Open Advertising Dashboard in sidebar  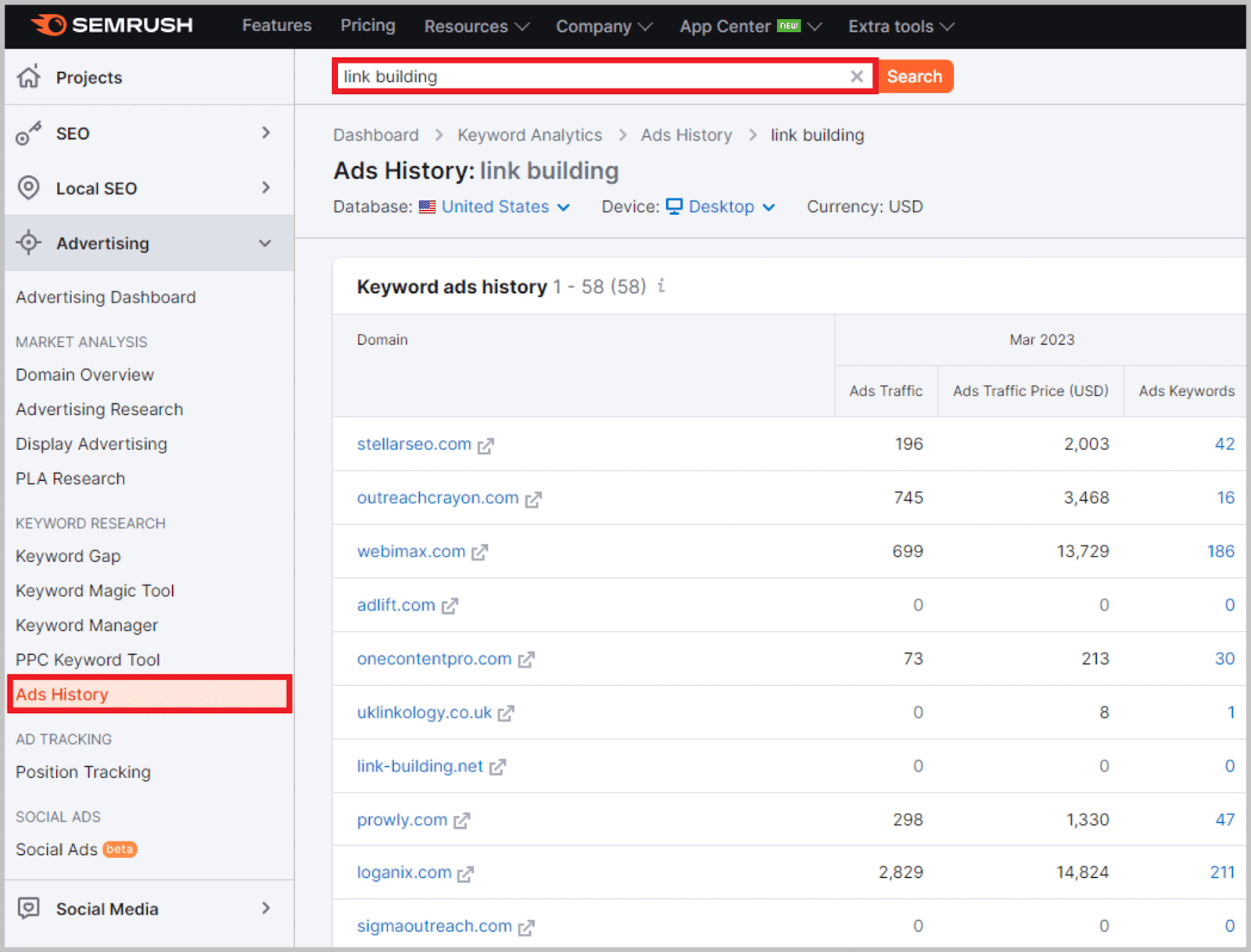point(106,297)
